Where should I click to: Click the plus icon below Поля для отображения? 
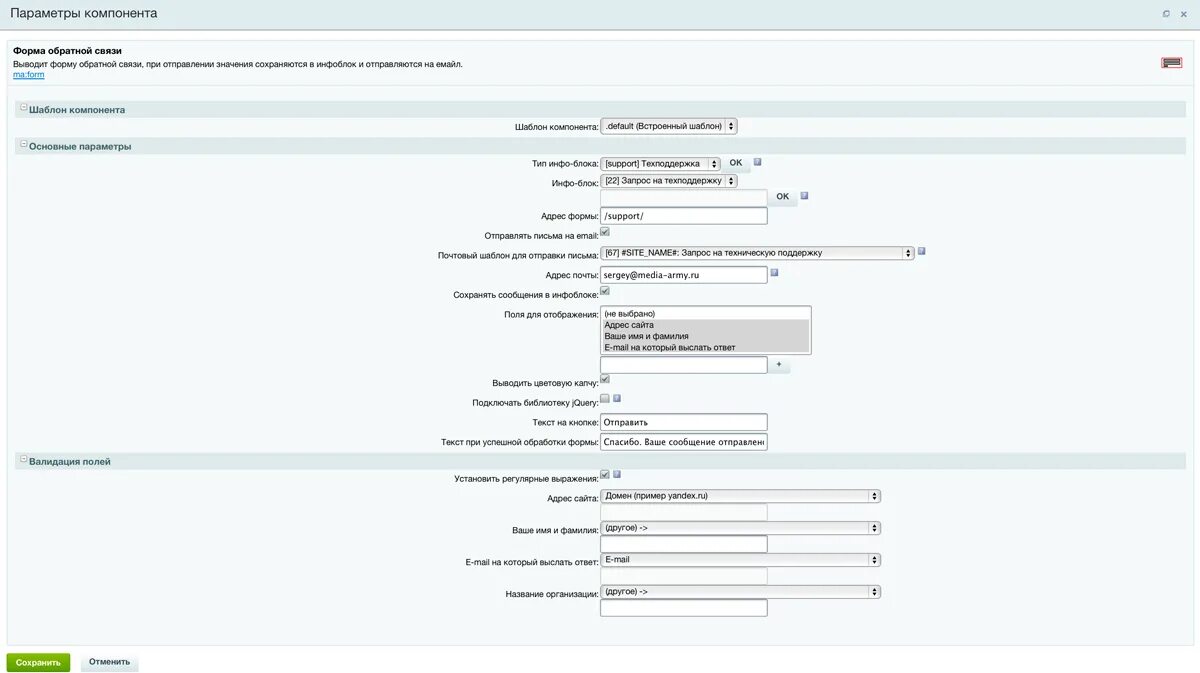pos(778,365)
